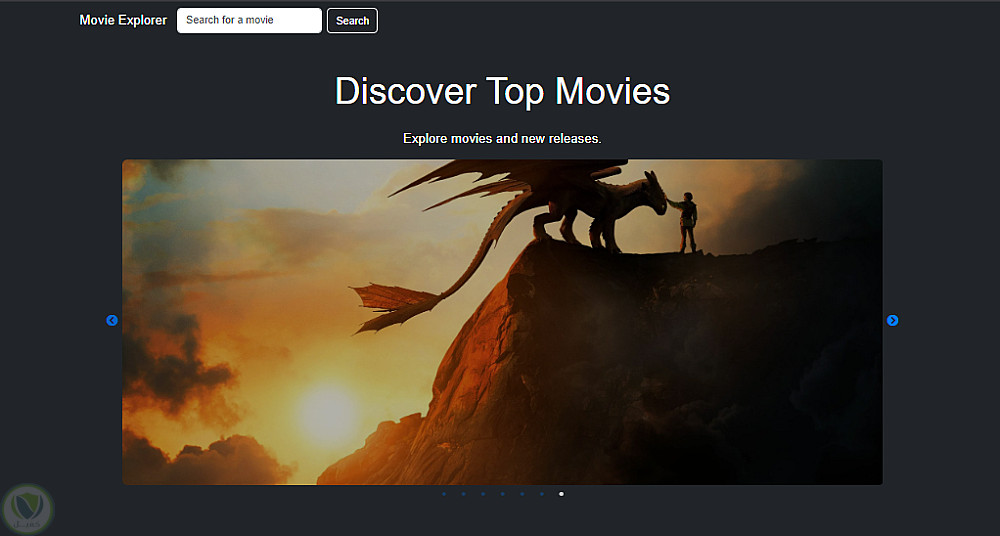
Task: Advance to next carousel slide arrow
Action: click(893, 320)
